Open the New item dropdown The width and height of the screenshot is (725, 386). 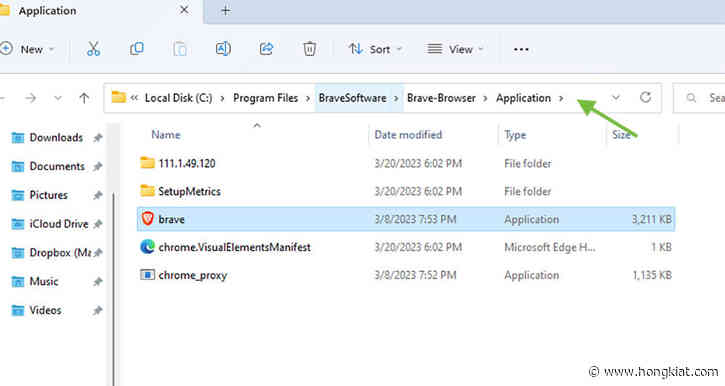click(28, 49)
